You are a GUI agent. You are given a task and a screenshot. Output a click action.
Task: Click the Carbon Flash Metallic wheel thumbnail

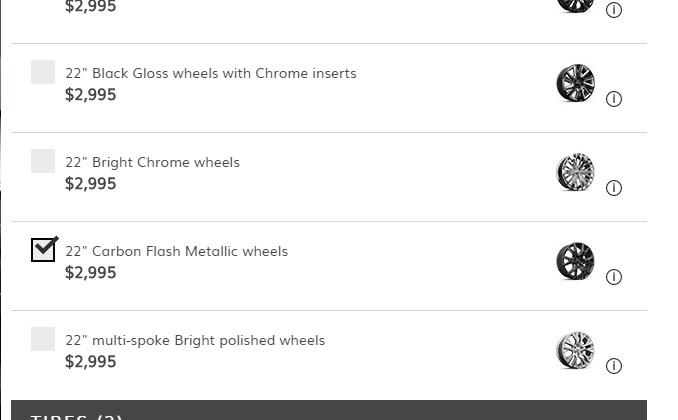[575, 261]
